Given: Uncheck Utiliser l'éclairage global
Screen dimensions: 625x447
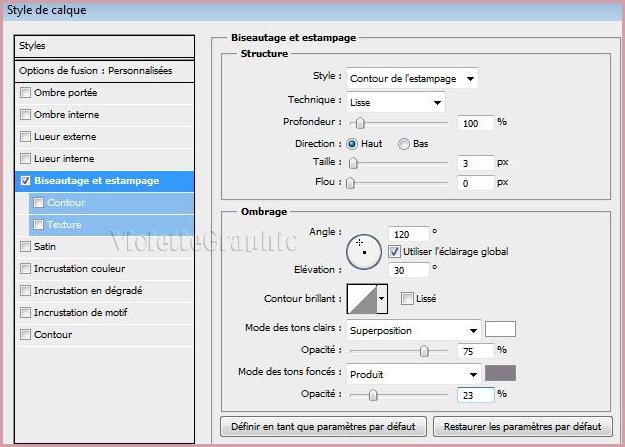Looking at the screenshot, I should point(394,251).
